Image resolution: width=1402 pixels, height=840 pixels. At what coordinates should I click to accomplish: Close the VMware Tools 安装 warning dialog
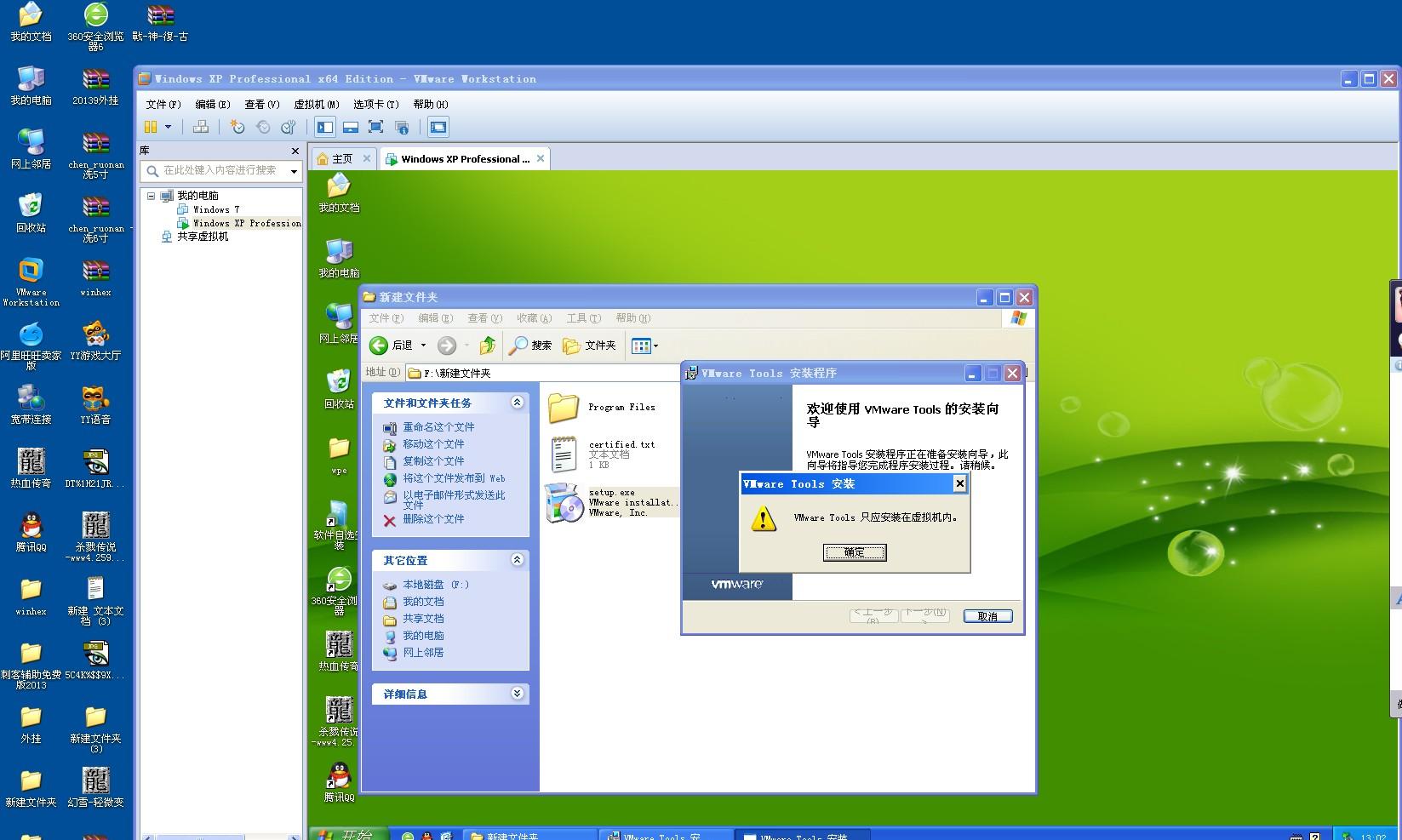tap(959, 483)
